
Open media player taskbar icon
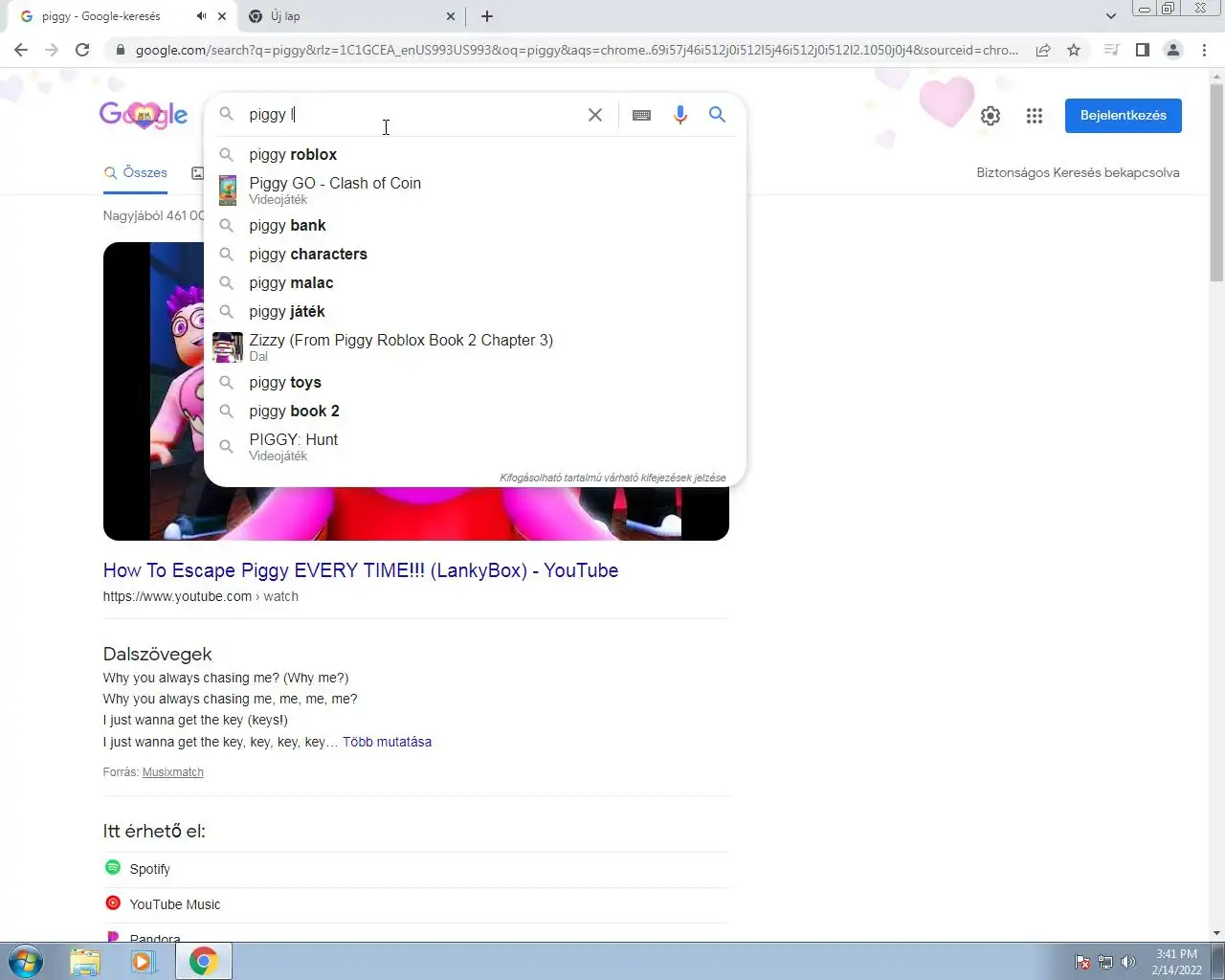tap(144, 961)
